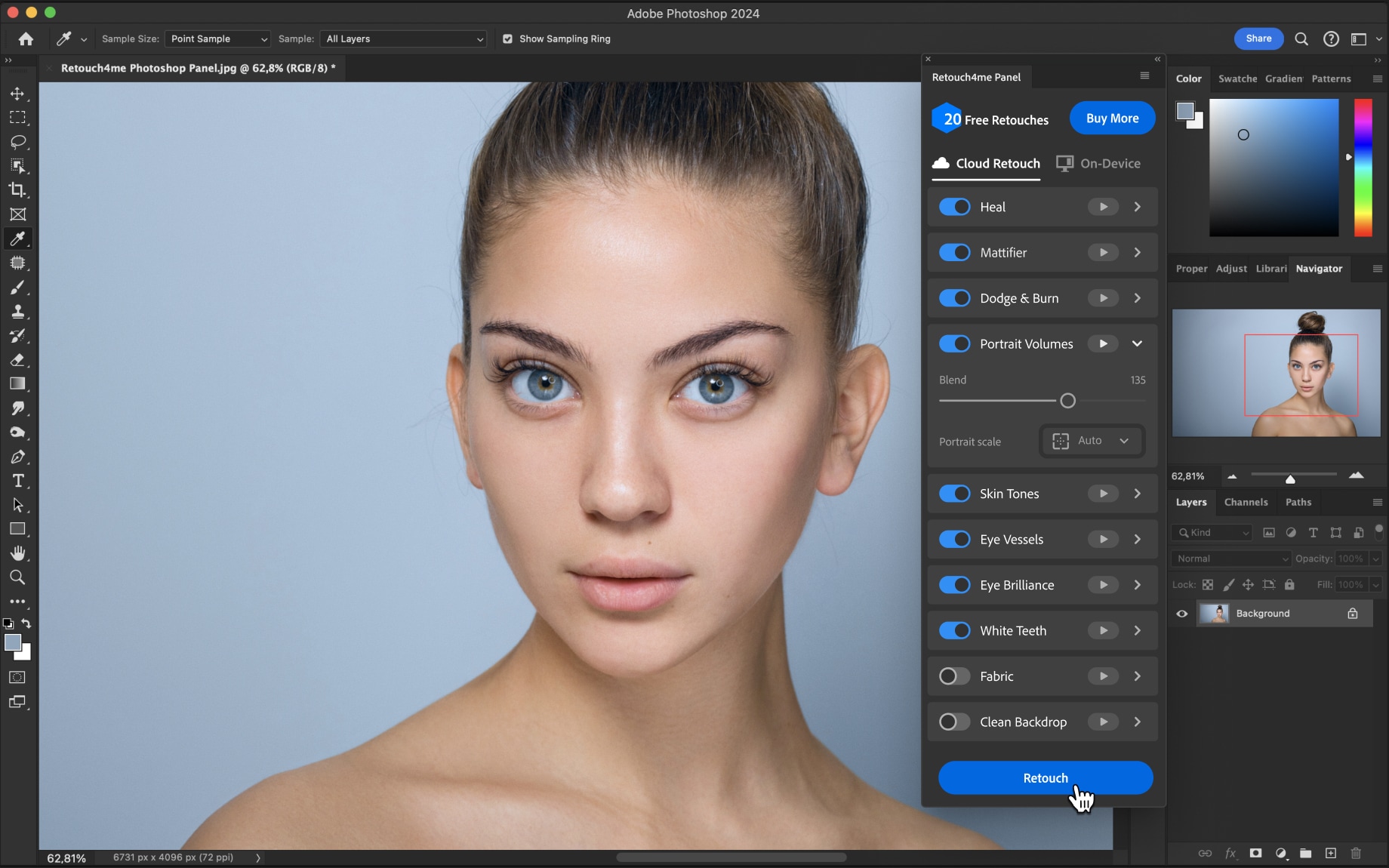
Task: Uncheck Show Sampling Ring checkbox
Action: click(507, 38)
